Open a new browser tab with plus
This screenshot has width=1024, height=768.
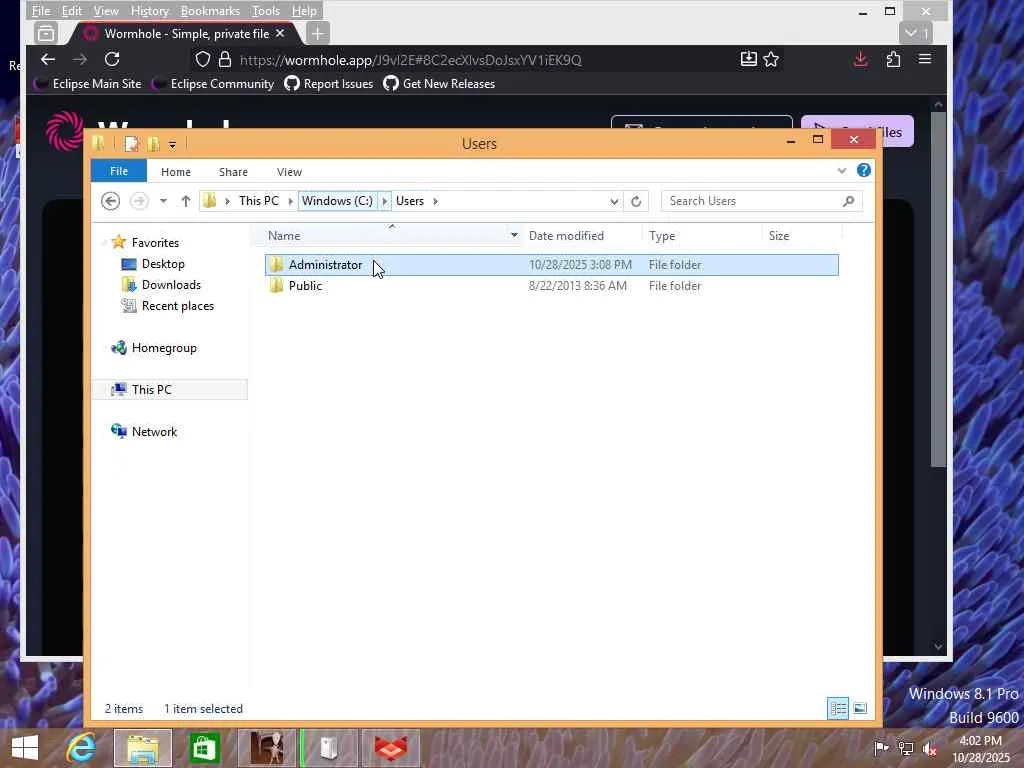coord(317,33)
